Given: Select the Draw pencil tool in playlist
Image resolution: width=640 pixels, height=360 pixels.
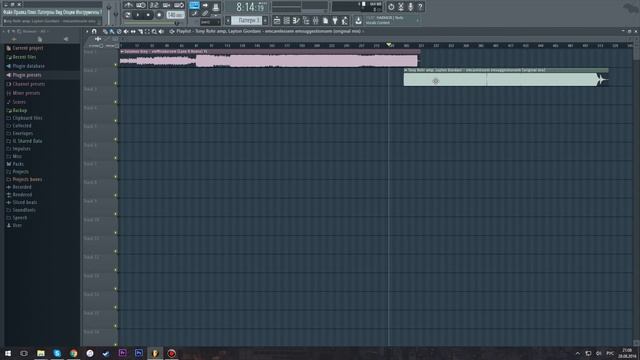Looking at the screenshot, I should [105, 31].
